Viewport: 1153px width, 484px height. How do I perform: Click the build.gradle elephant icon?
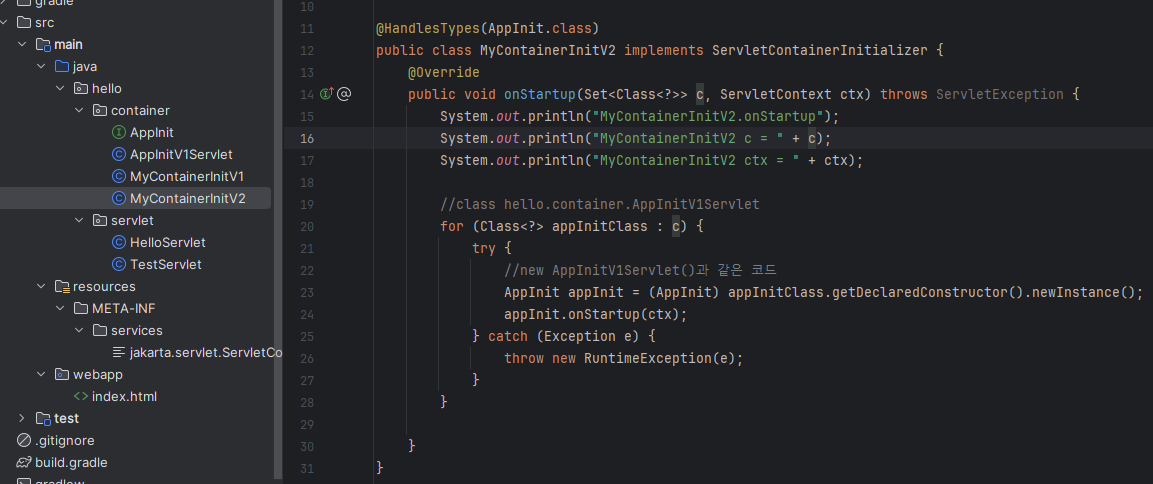click(24, 463)
